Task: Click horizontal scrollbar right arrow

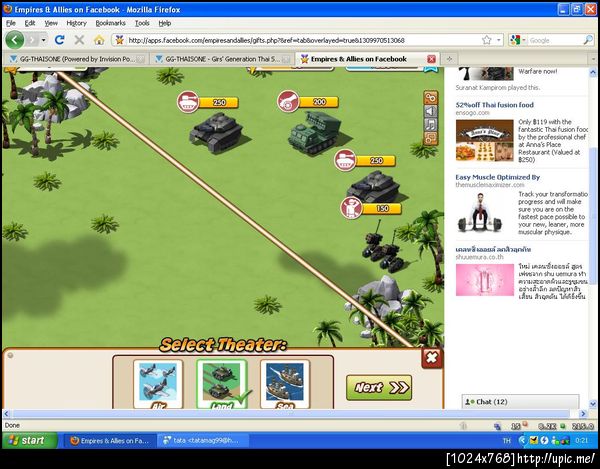Action: tap(583, 414)
